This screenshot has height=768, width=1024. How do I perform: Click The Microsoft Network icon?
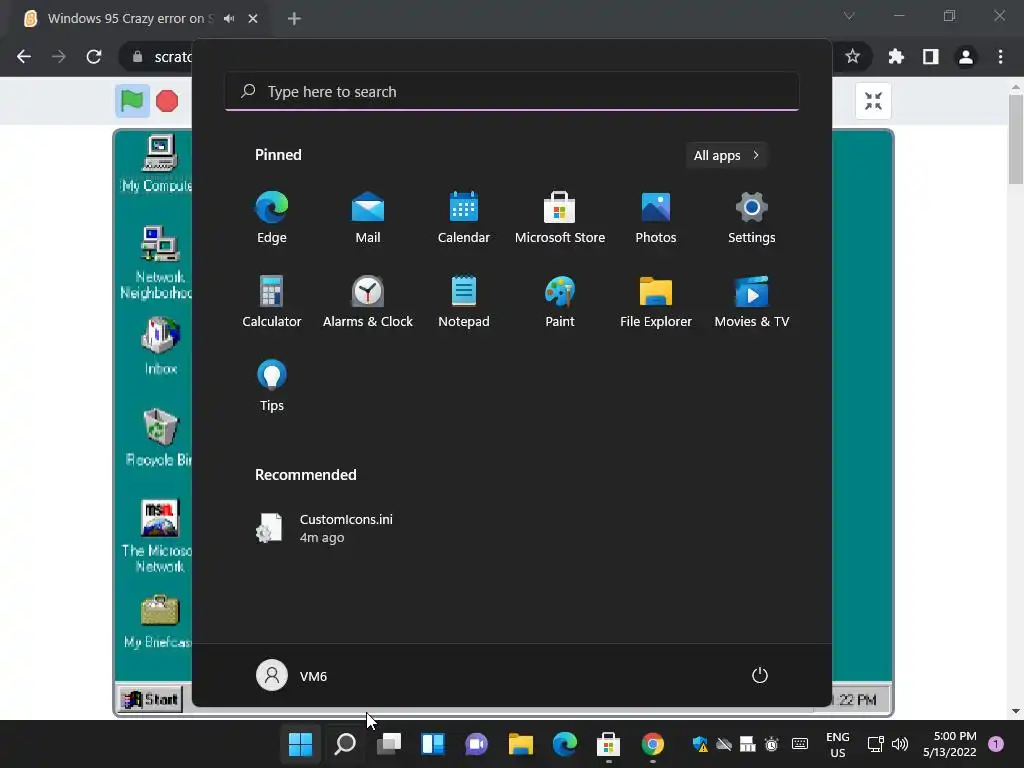pyautogui.click(x=157, y=536)
